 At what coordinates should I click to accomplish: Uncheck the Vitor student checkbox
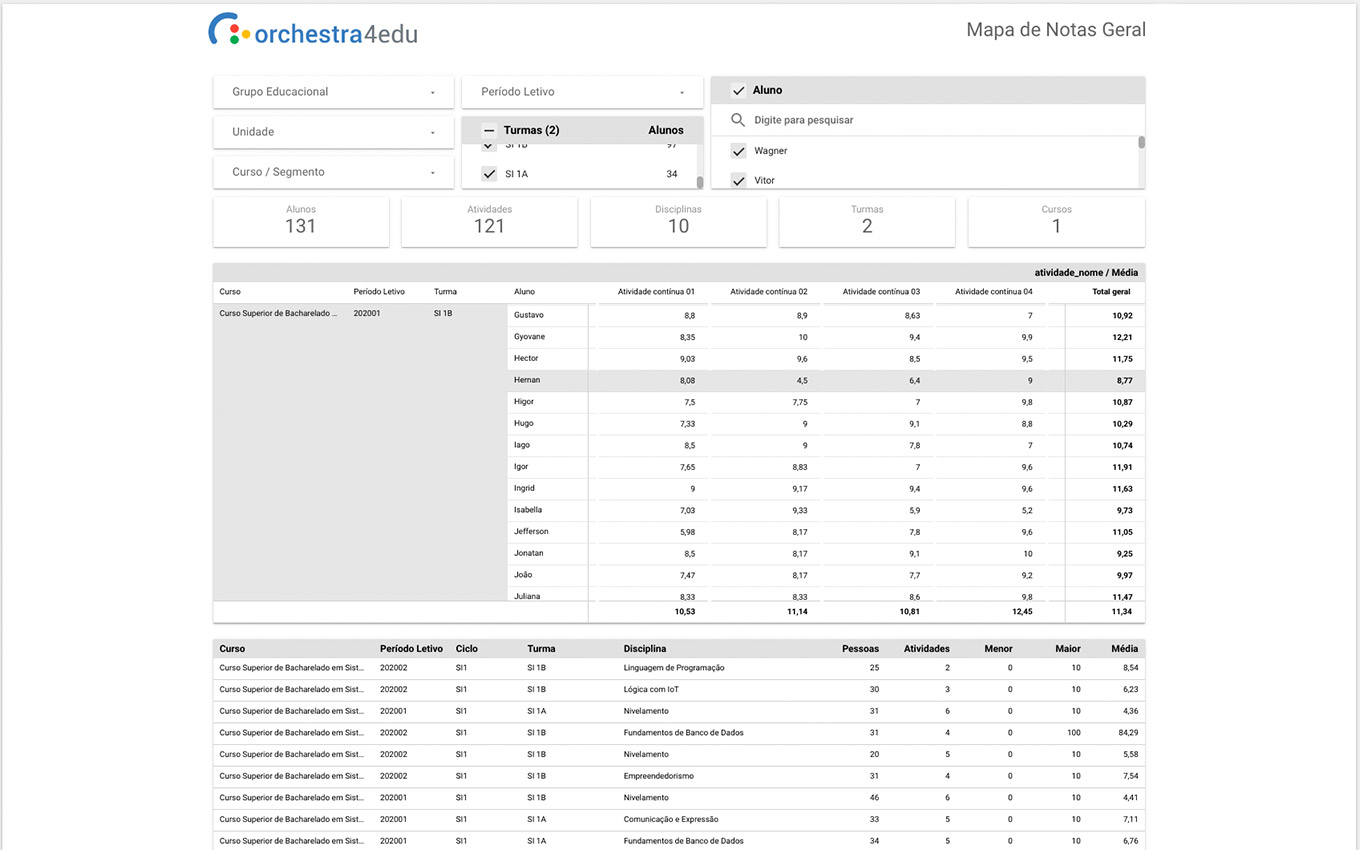pos(739,180)
